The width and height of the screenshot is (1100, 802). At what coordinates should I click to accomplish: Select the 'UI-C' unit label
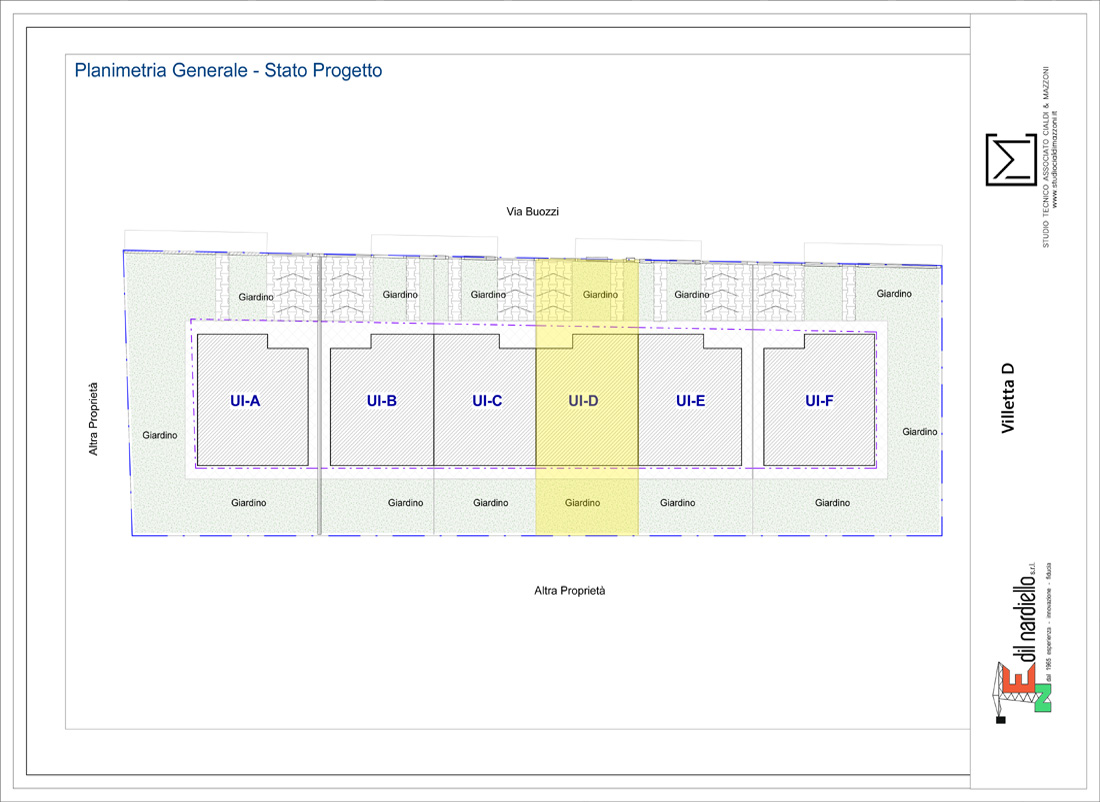(x=487, y=401)
